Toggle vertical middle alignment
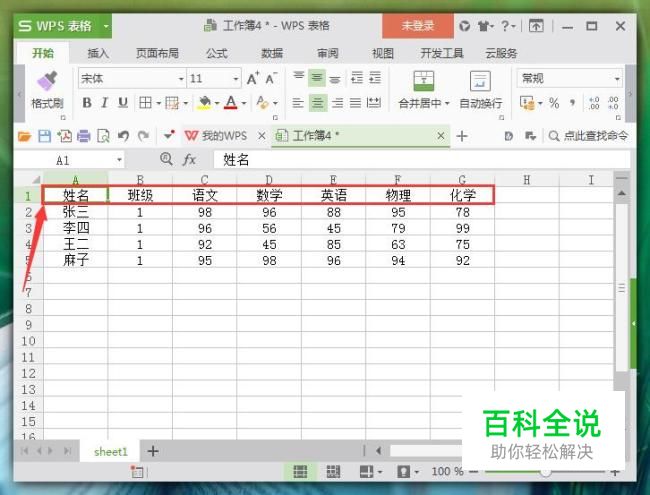This screenshot has width=650, height=495. [x=317, y=78]
